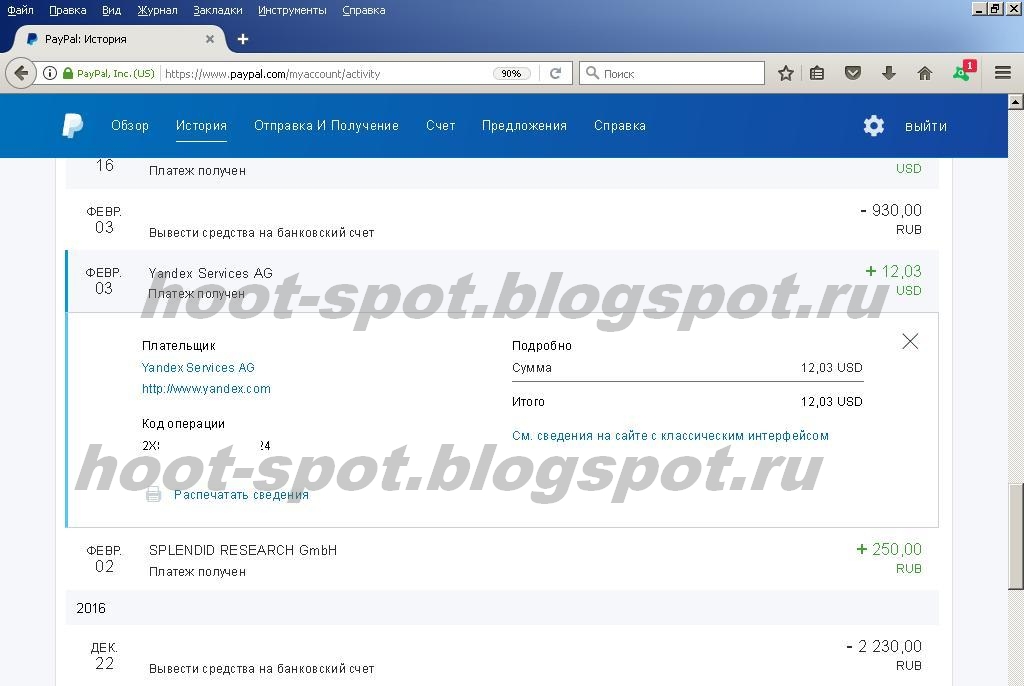Image resolution: width=1024 pixels, height=686 pixels.
Task: Open the Предложения section
Action: click(524, 125)
